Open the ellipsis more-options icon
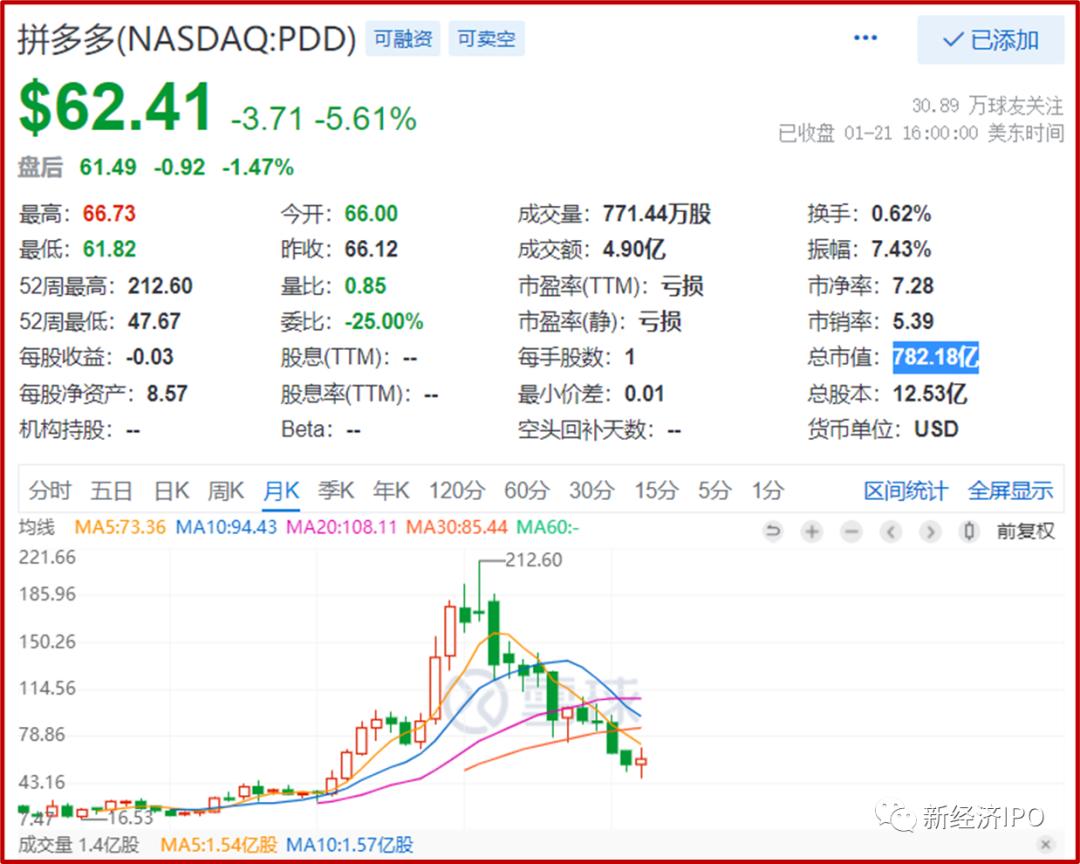This screenshot has height=864, width=1080. pos(864,38)
